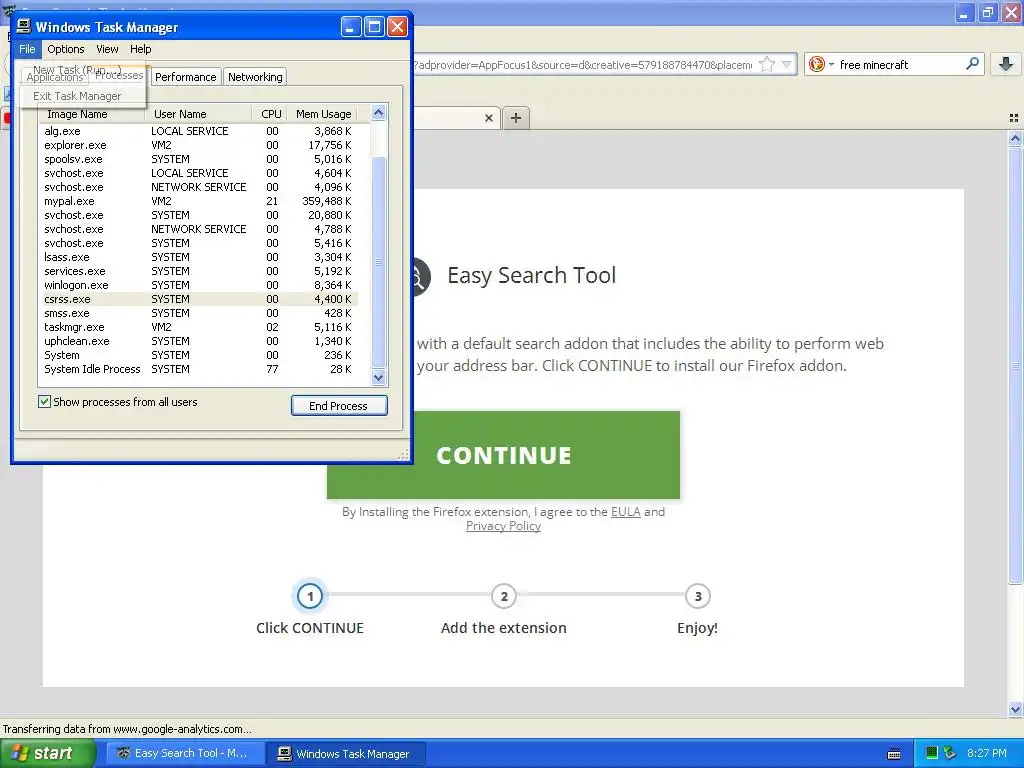Open the Options menu in Task Manager

tap(65, 49)
